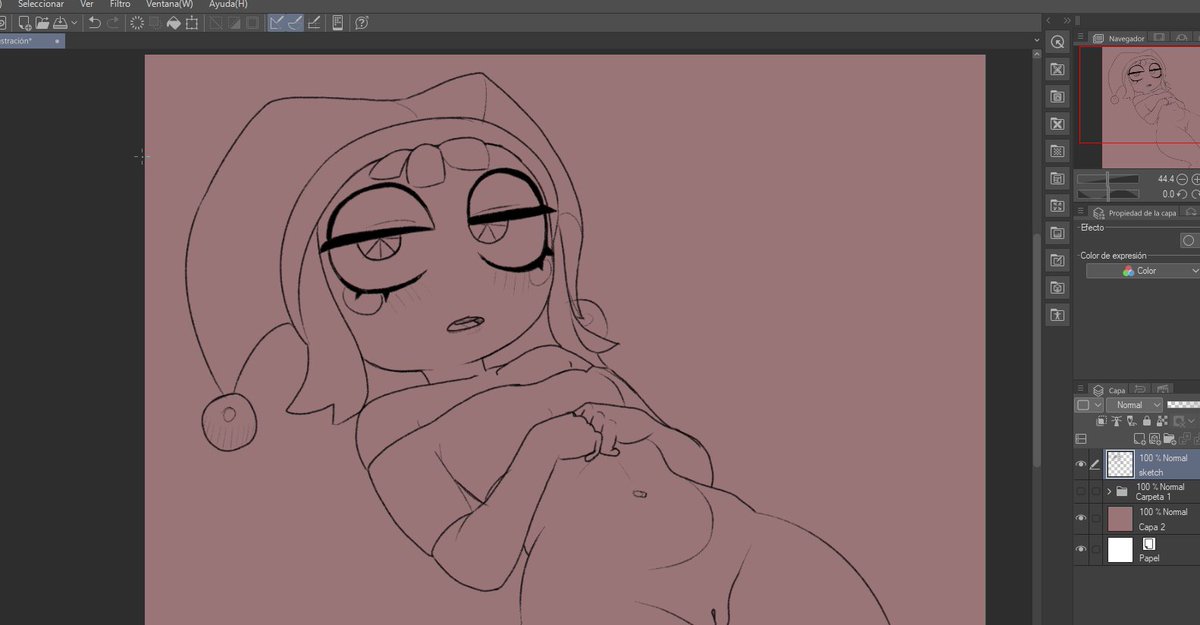Open the Normal blending mode dropdown
1200x625 pixels.
1134,405
